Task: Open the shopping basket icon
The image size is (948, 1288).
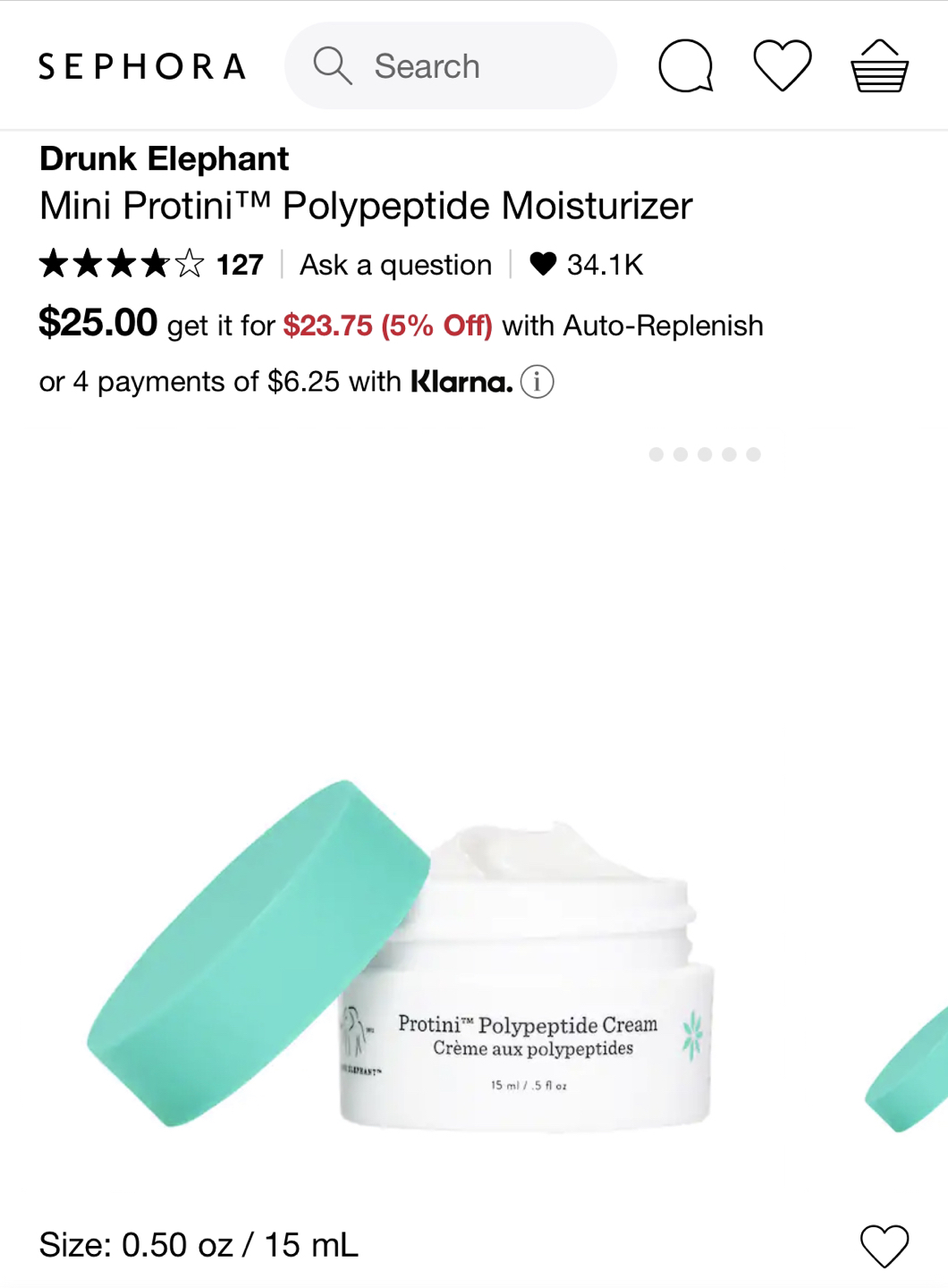Action: [879, 66]
